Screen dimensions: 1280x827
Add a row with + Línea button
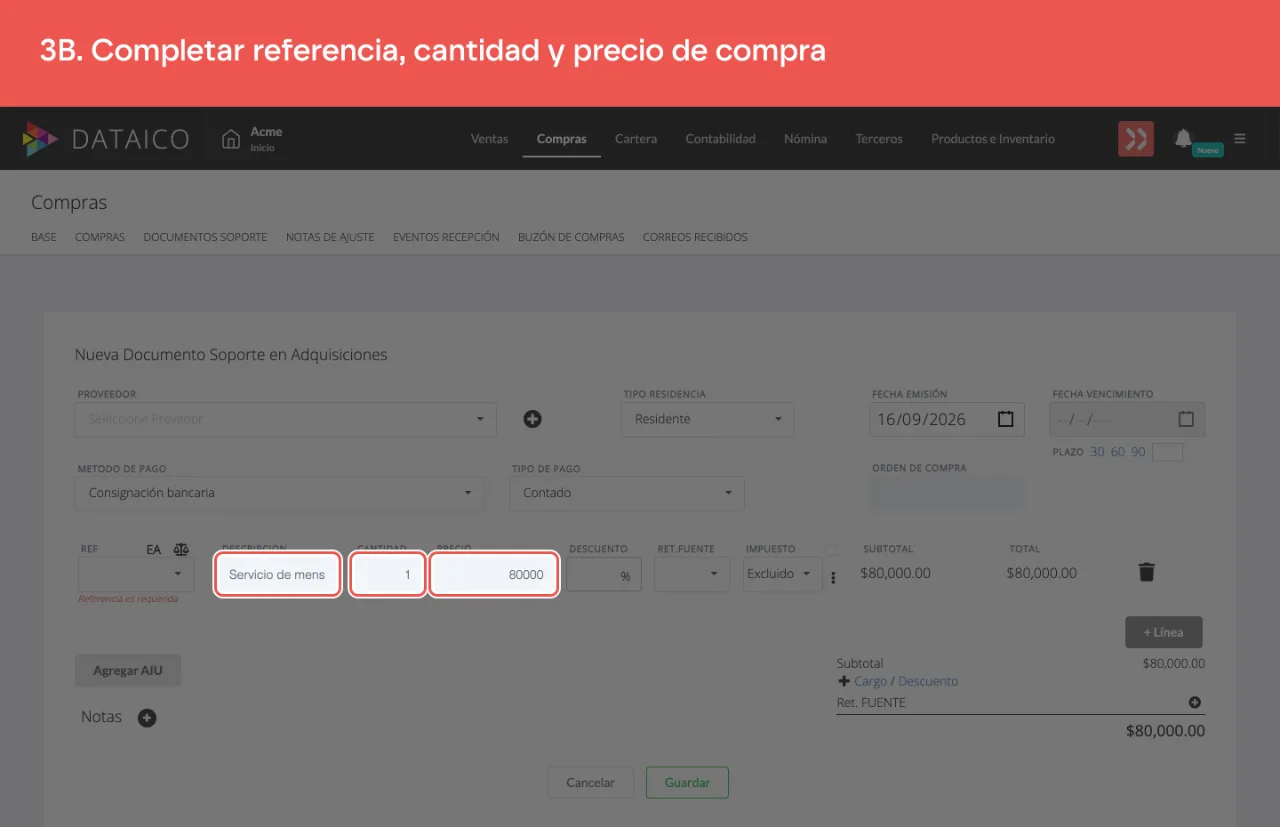(x=1164, y=632)
